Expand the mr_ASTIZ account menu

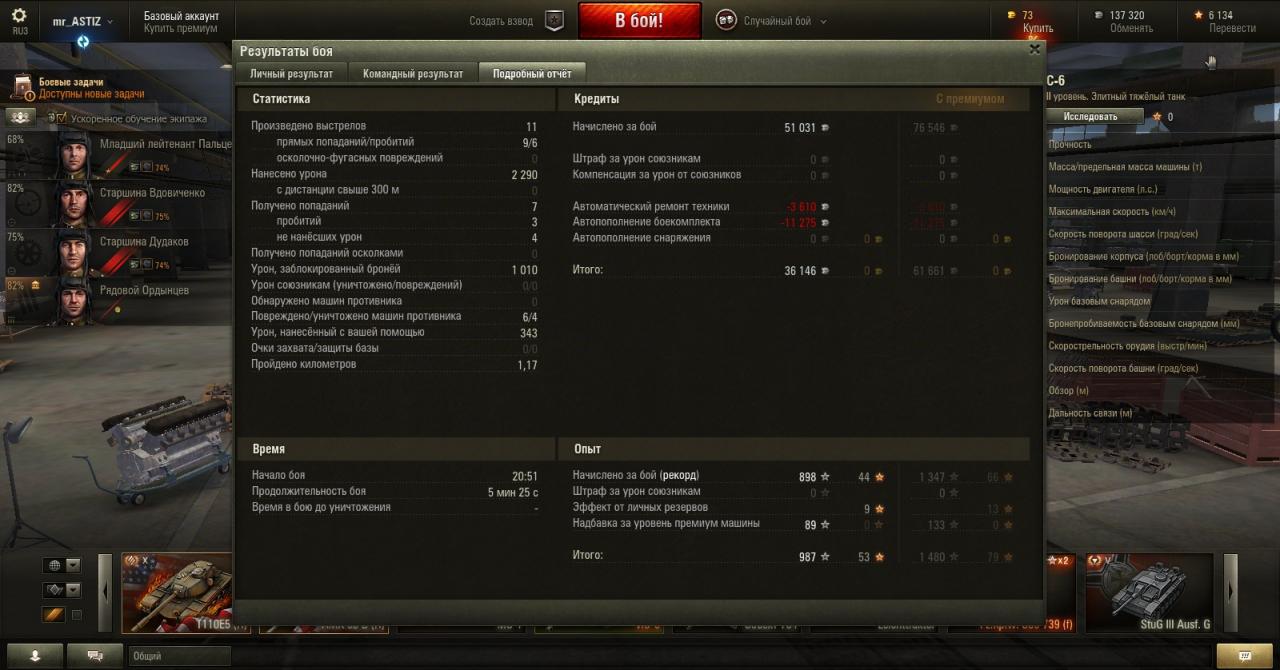tap(82, 21)
